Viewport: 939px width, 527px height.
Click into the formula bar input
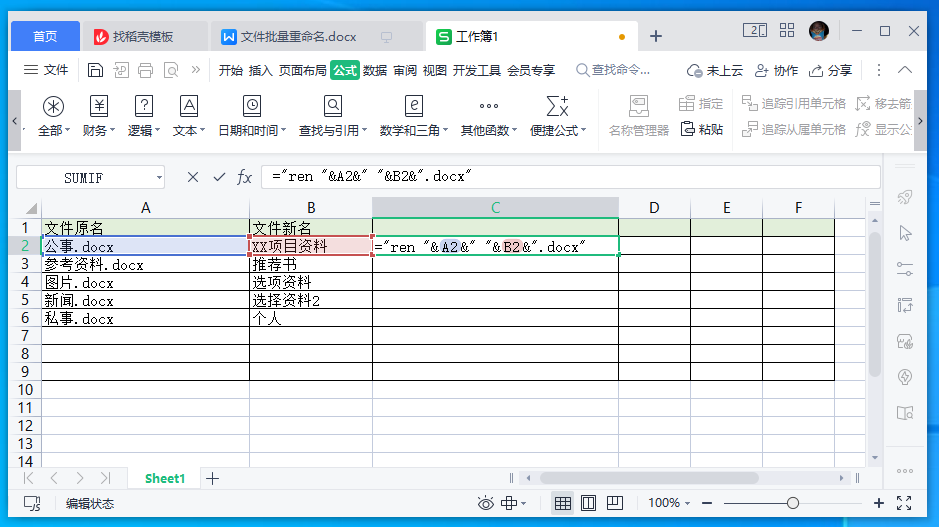(571, 177)
